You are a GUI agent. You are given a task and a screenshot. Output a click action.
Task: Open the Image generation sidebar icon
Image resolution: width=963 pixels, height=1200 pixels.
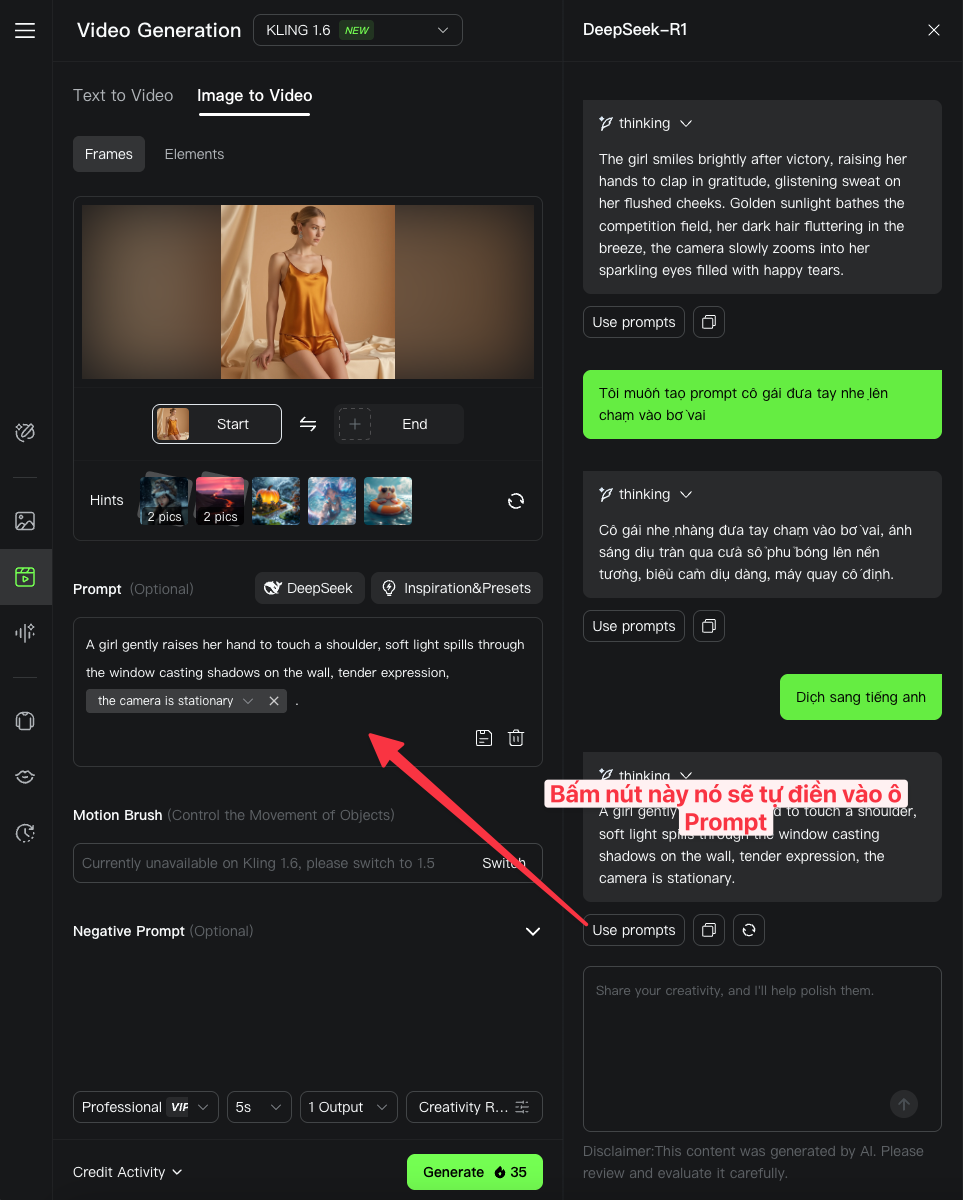point(25,521)
